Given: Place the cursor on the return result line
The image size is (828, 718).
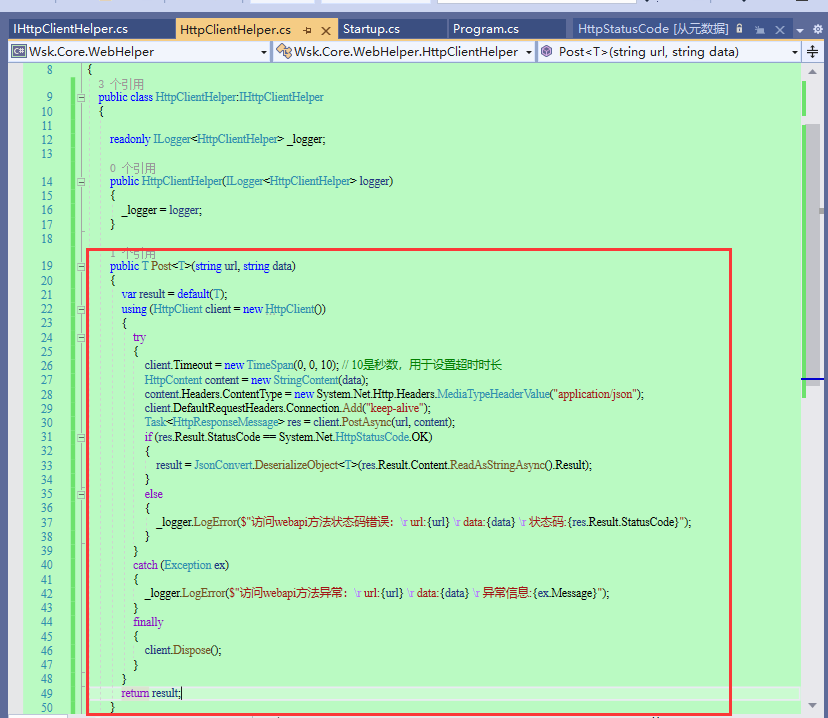Looking at the screenshot, I should point(150,692).
